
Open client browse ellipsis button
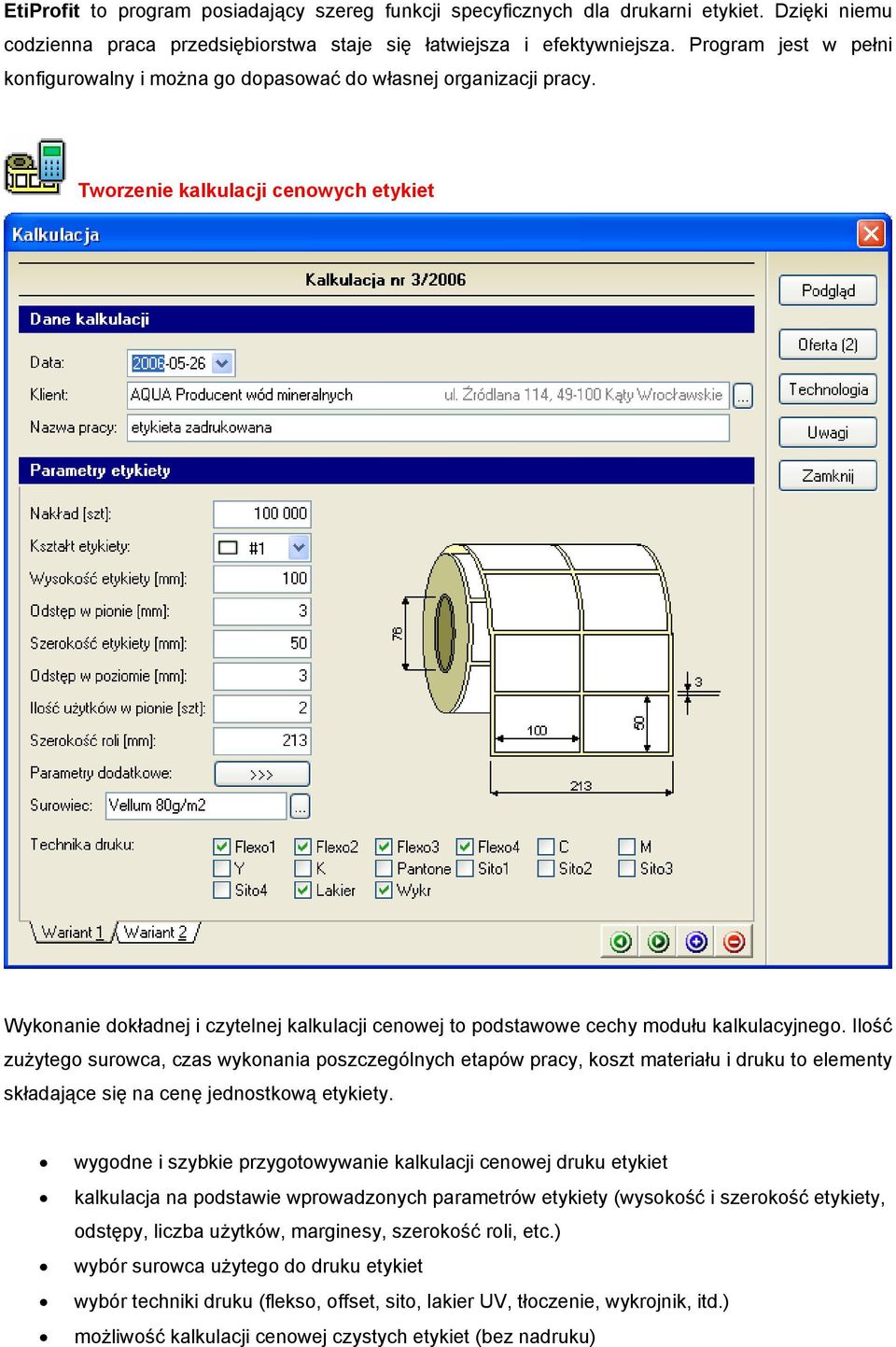point(743,396)
